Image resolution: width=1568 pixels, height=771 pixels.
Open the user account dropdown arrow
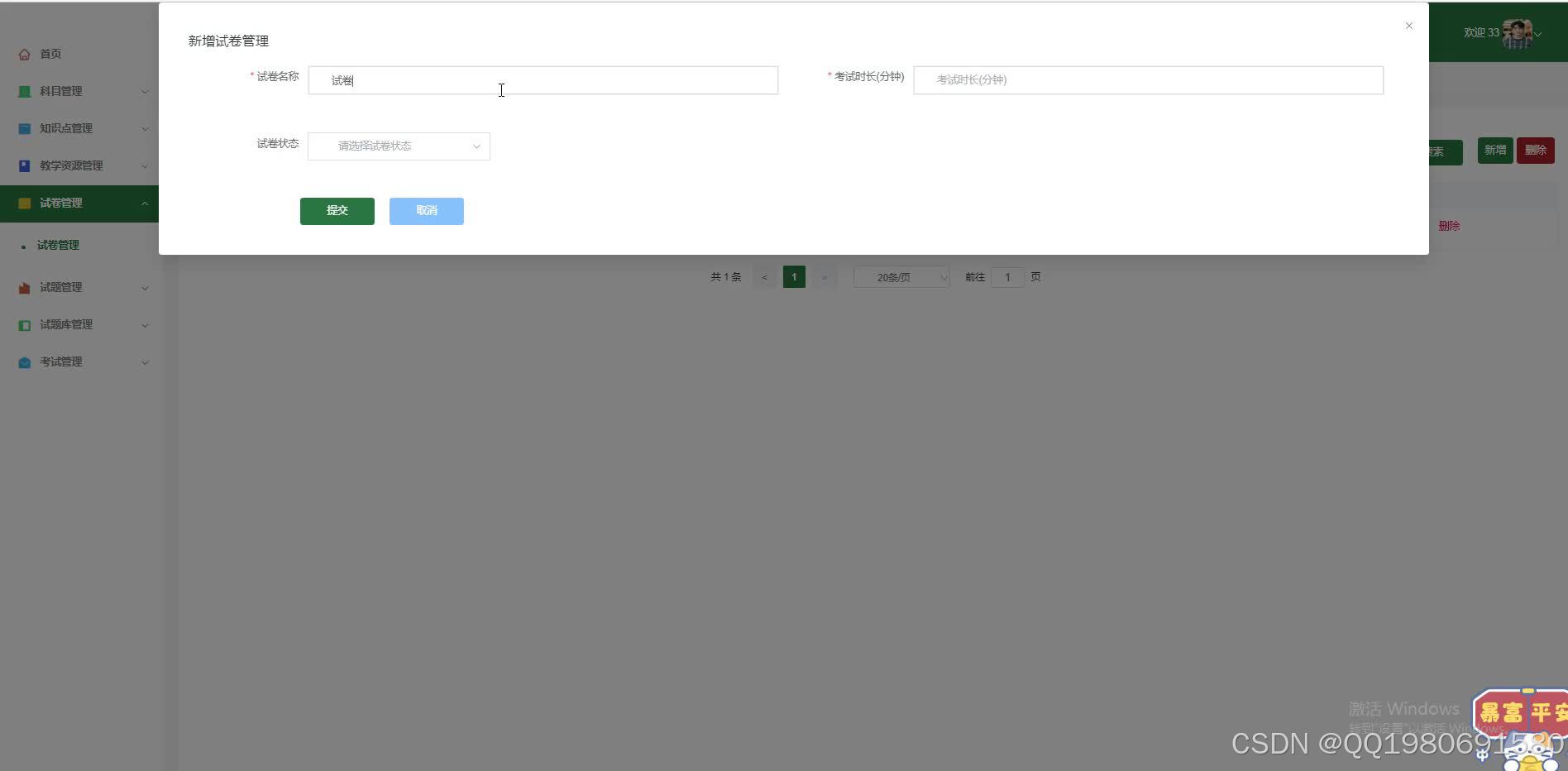[x=1538, y=34]
